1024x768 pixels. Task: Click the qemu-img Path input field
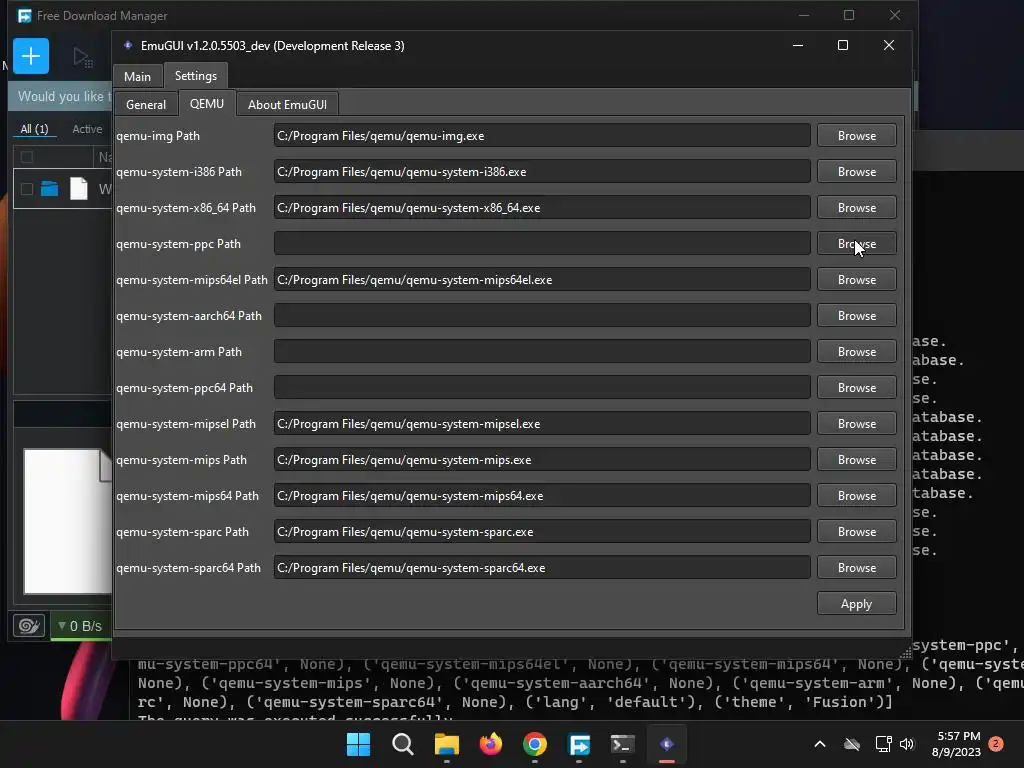[x=542, y=136]
